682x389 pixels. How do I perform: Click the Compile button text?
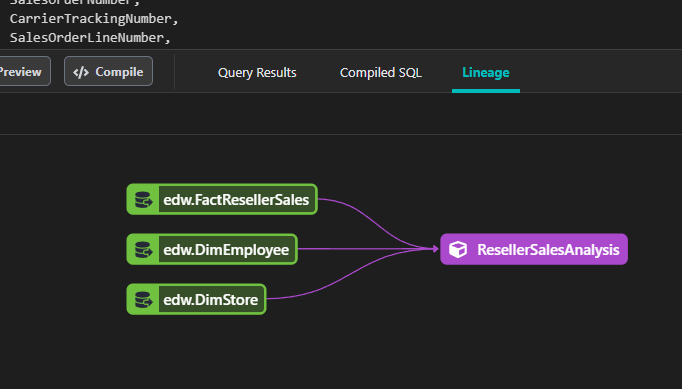point(119,72)
